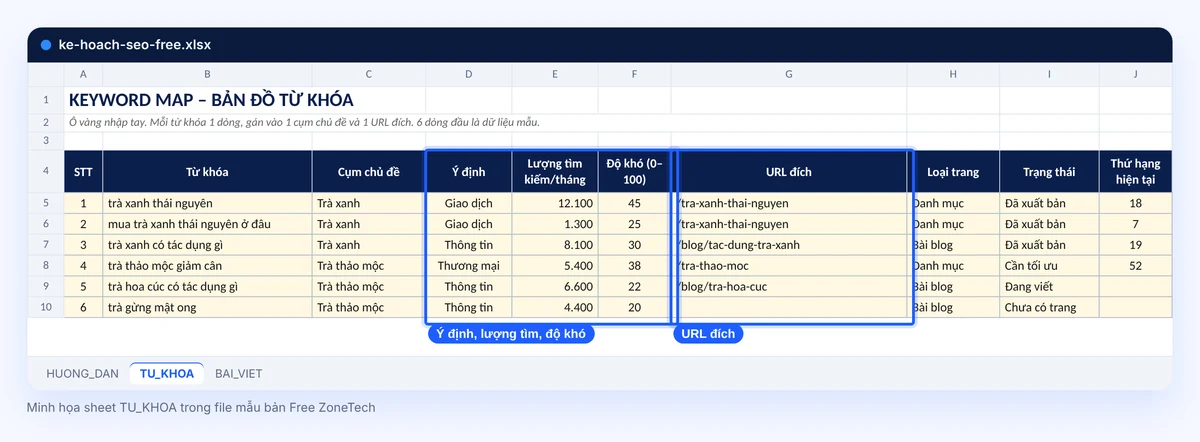Image resolution: width=1200 pixels, height=442 pixels.
Task: Select column A header
Action: tap(83, 75)
